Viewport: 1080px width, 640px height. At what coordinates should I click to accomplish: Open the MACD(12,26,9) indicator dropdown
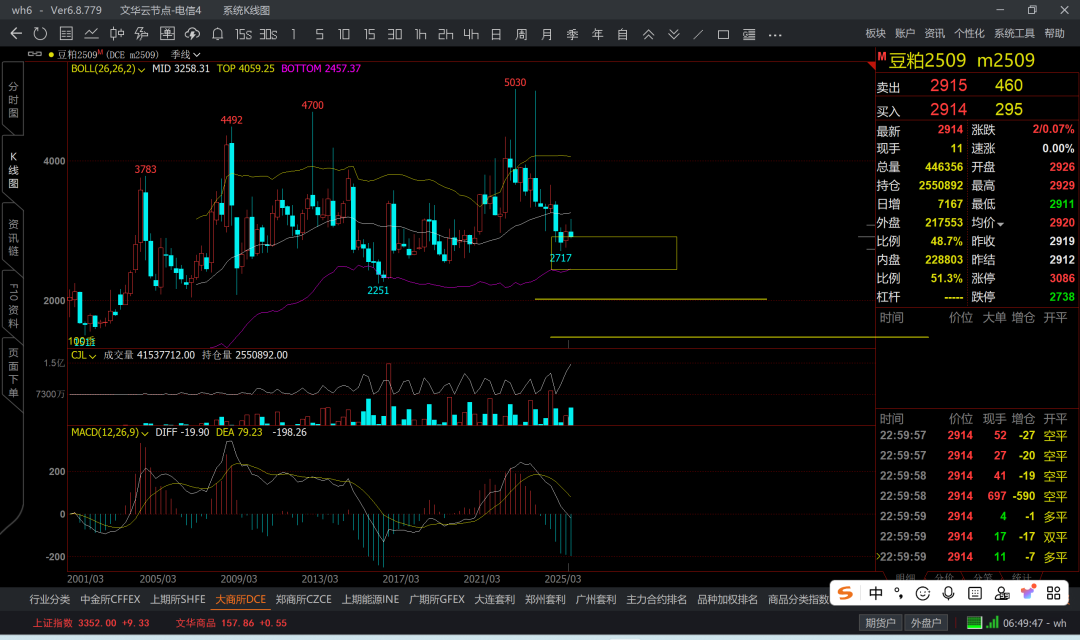146,432
